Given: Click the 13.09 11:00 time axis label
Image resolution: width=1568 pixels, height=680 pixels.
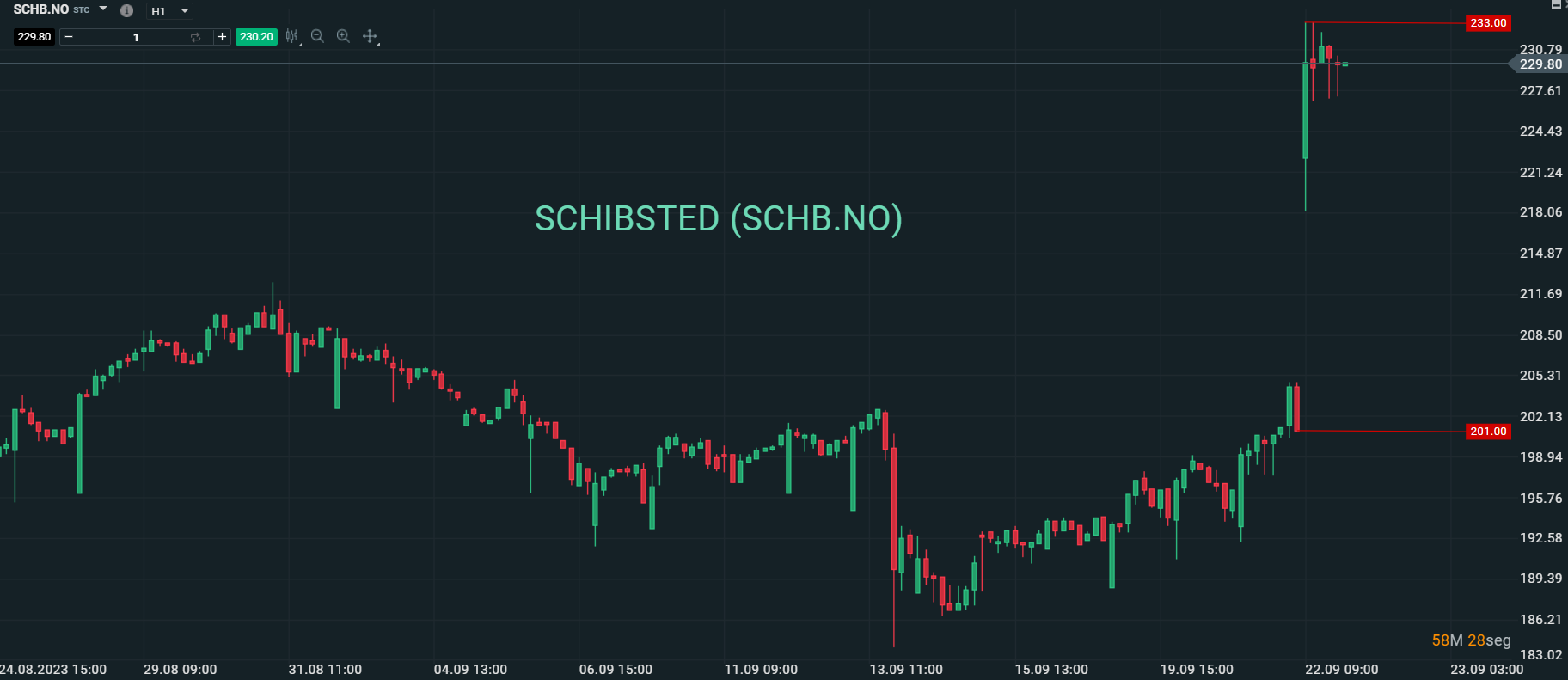Looking at the screenshot, I should [x=906, y=670].
